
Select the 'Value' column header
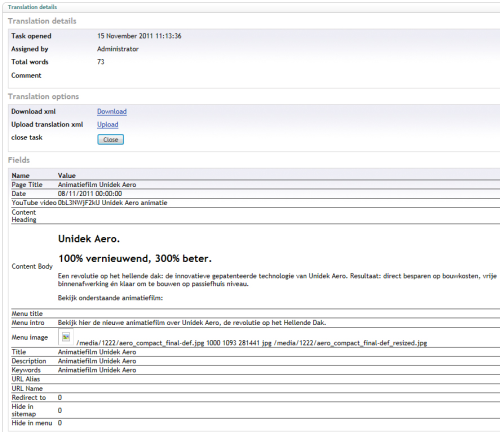pos(67,176)
